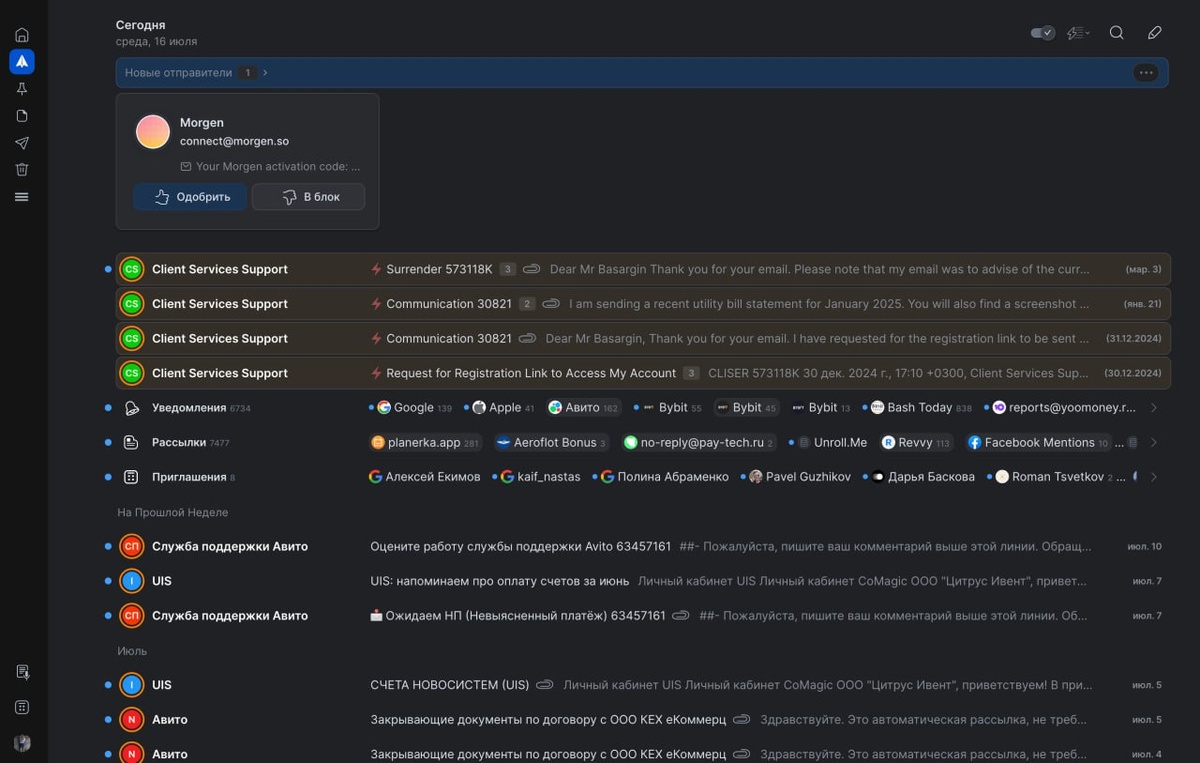This screenshot has width=1200, height=763.
Task: Open invitation from Дарья Баскова
Action: pyautogui.click(x=922, y=477)
